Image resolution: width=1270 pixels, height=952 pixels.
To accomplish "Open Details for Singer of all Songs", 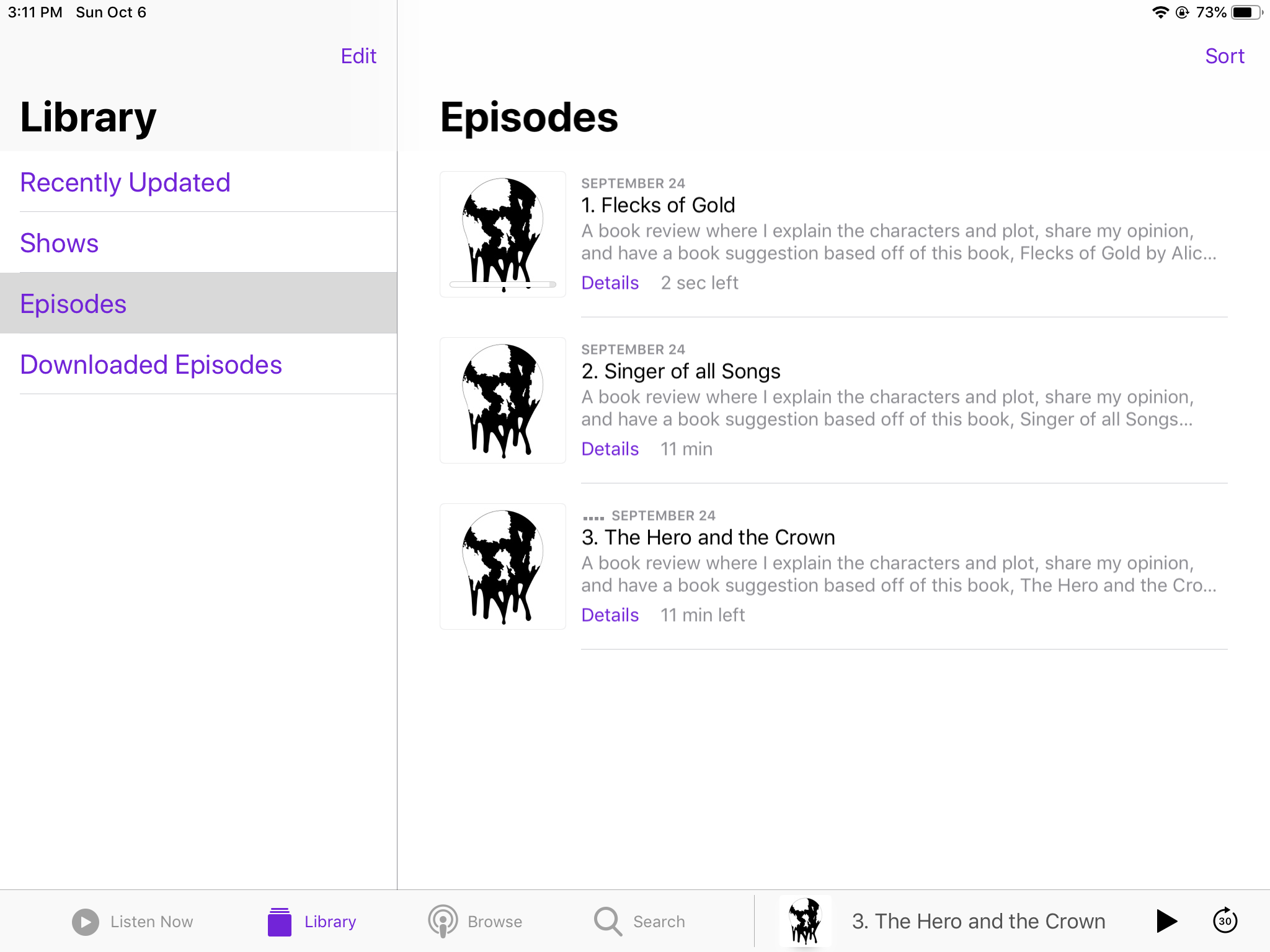I will tap(610, 448).
